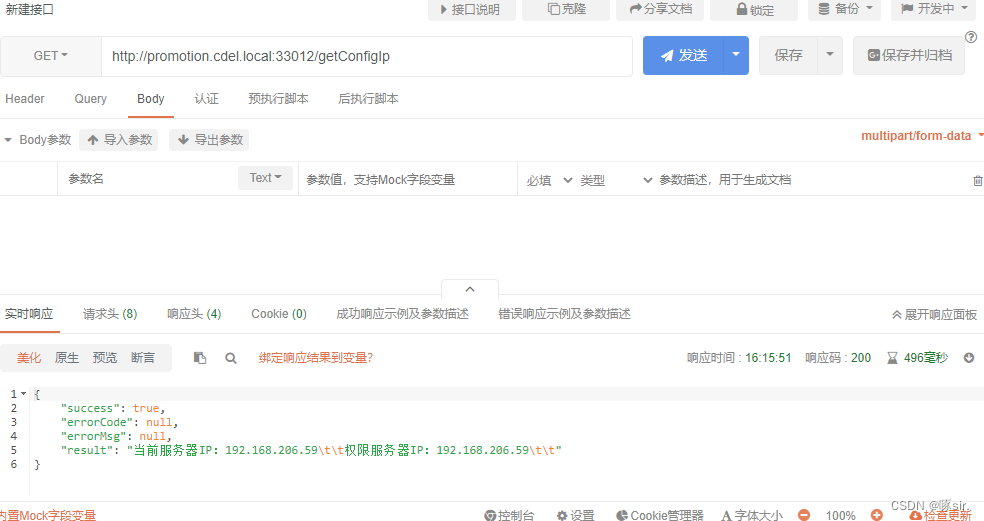The height and width of the screenshot is (521, 984).
Task: Click the 克隆 clone button
Action: tap(566, 9)
